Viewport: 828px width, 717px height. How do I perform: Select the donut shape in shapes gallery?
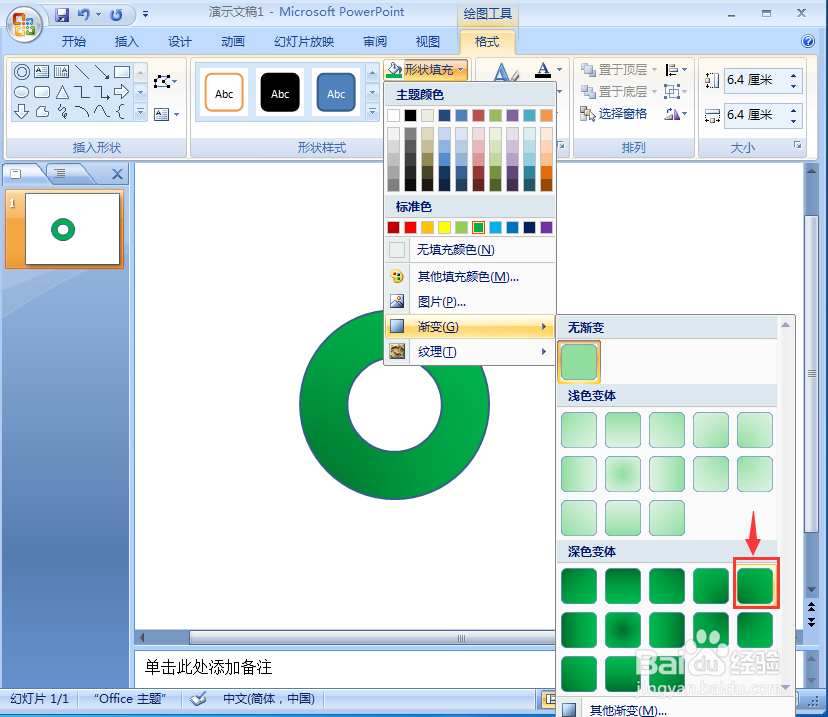[x=22, y=71]
